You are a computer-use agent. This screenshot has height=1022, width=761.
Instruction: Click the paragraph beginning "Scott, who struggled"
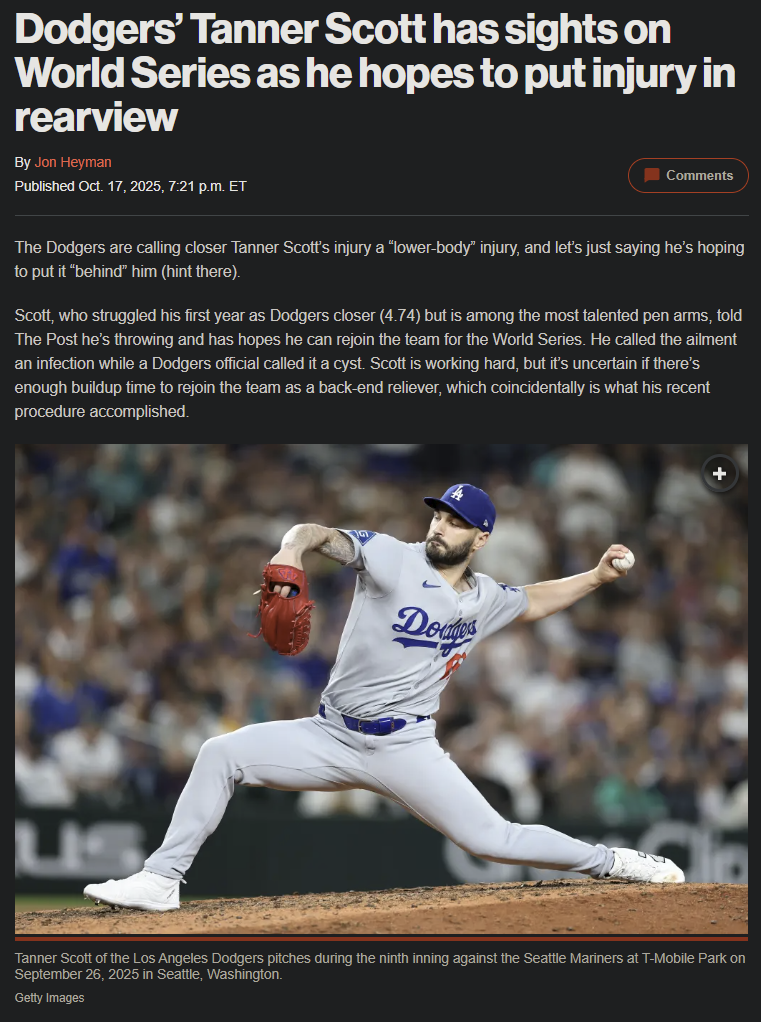[x=378, y=364]
